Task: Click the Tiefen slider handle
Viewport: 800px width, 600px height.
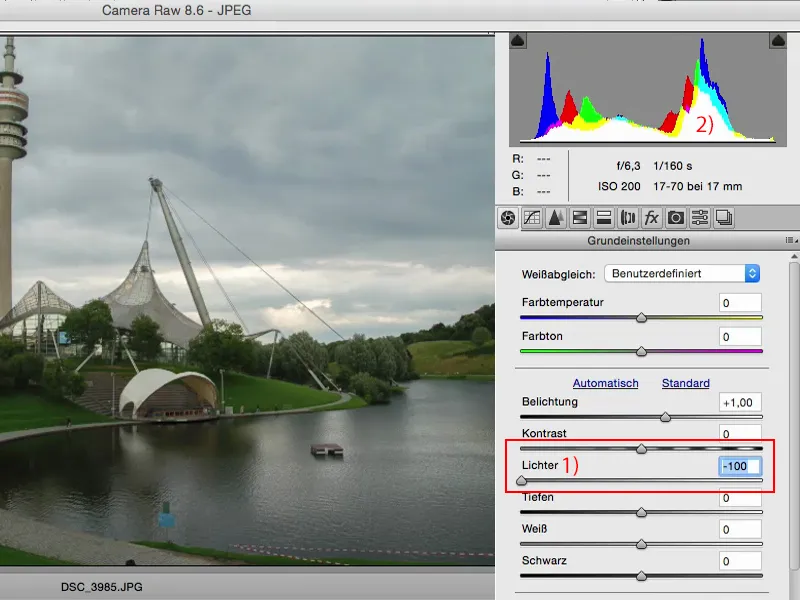Action: (641, 512)
